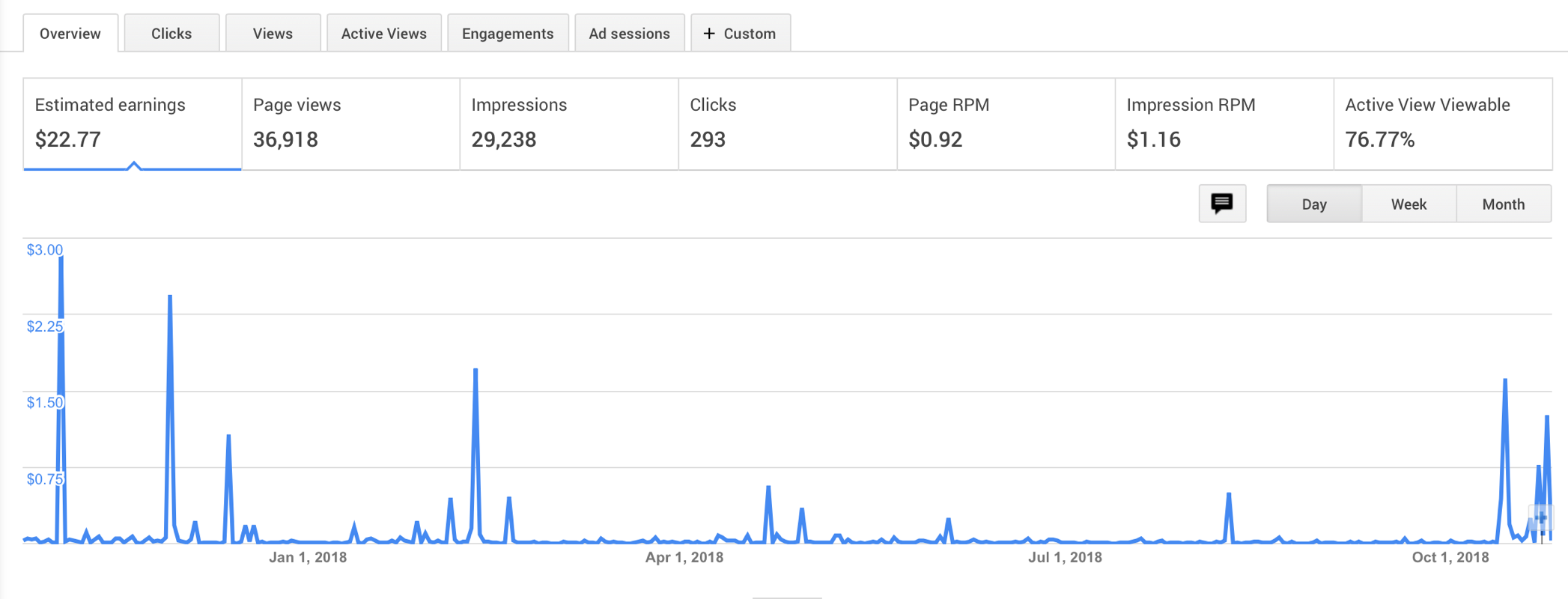The height and width of the screenshot is (599, 1568).
Task: Select the Impressions metric card
Action: pos(569,124)
